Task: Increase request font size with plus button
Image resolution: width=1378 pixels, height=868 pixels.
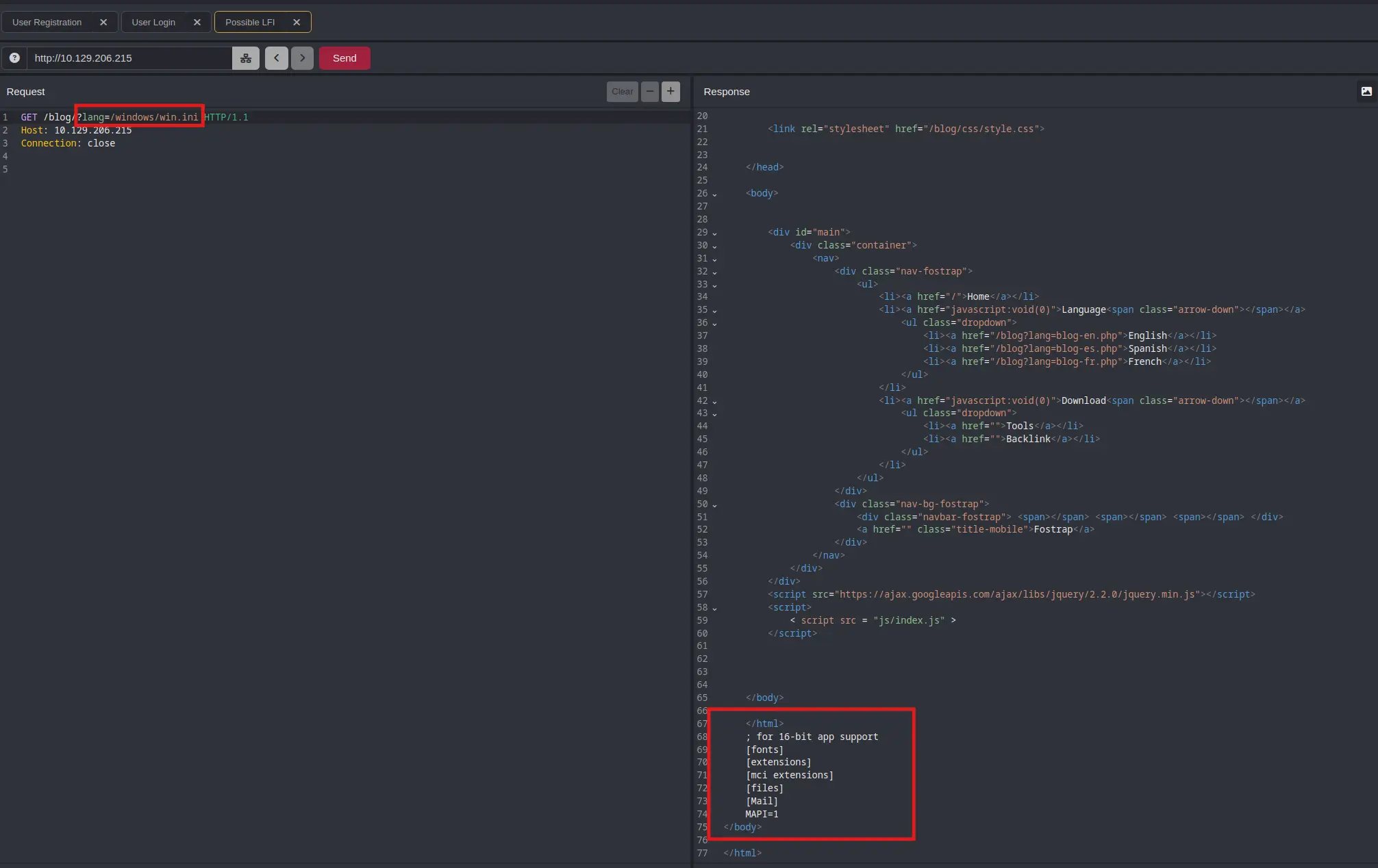Action: [671, 92]
